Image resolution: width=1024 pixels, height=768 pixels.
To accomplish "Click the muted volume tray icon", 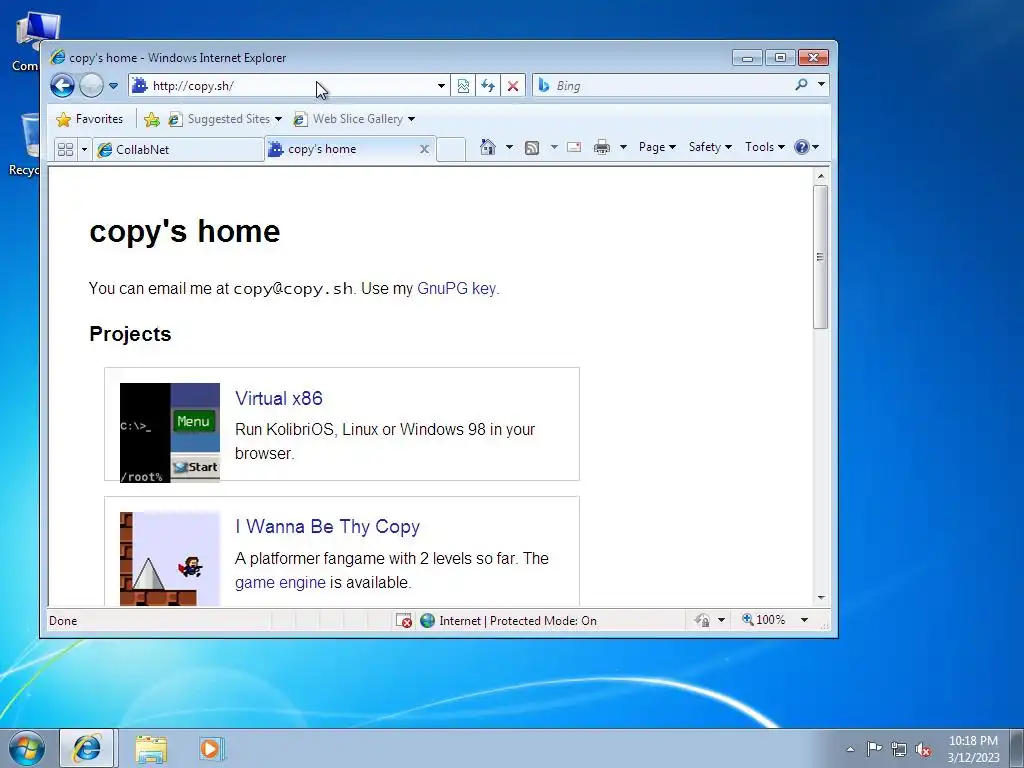I will tap(923, 749).
